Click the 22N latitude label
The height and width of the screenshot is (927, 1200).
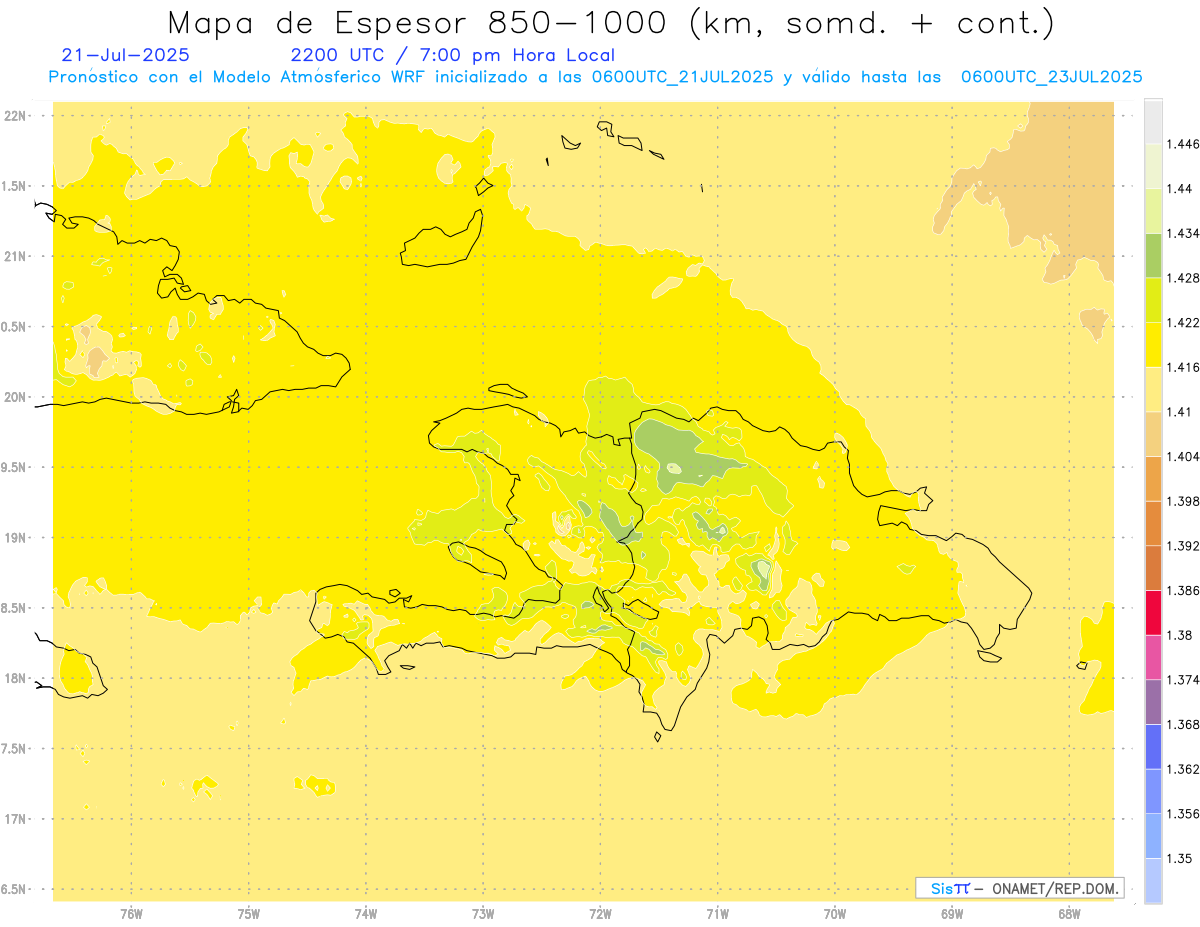tap(15, 116)
